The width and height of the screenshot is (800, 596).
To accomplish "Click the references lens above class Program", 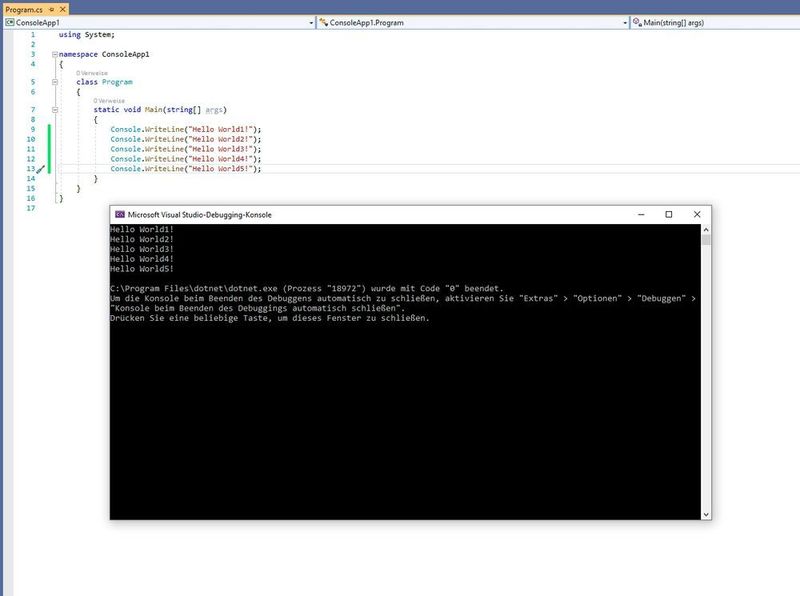I will click(92, 73).
